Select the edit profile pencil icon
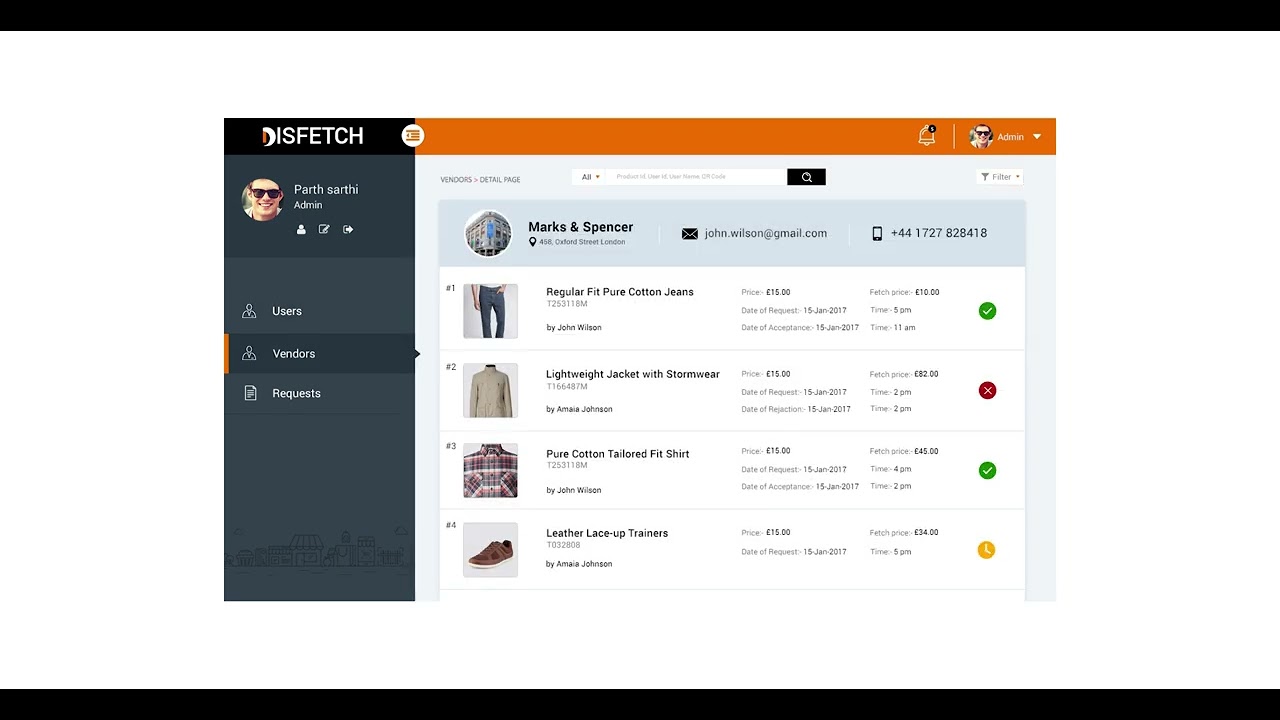This screenshot has width=1280, height=720. pos(324,229)
